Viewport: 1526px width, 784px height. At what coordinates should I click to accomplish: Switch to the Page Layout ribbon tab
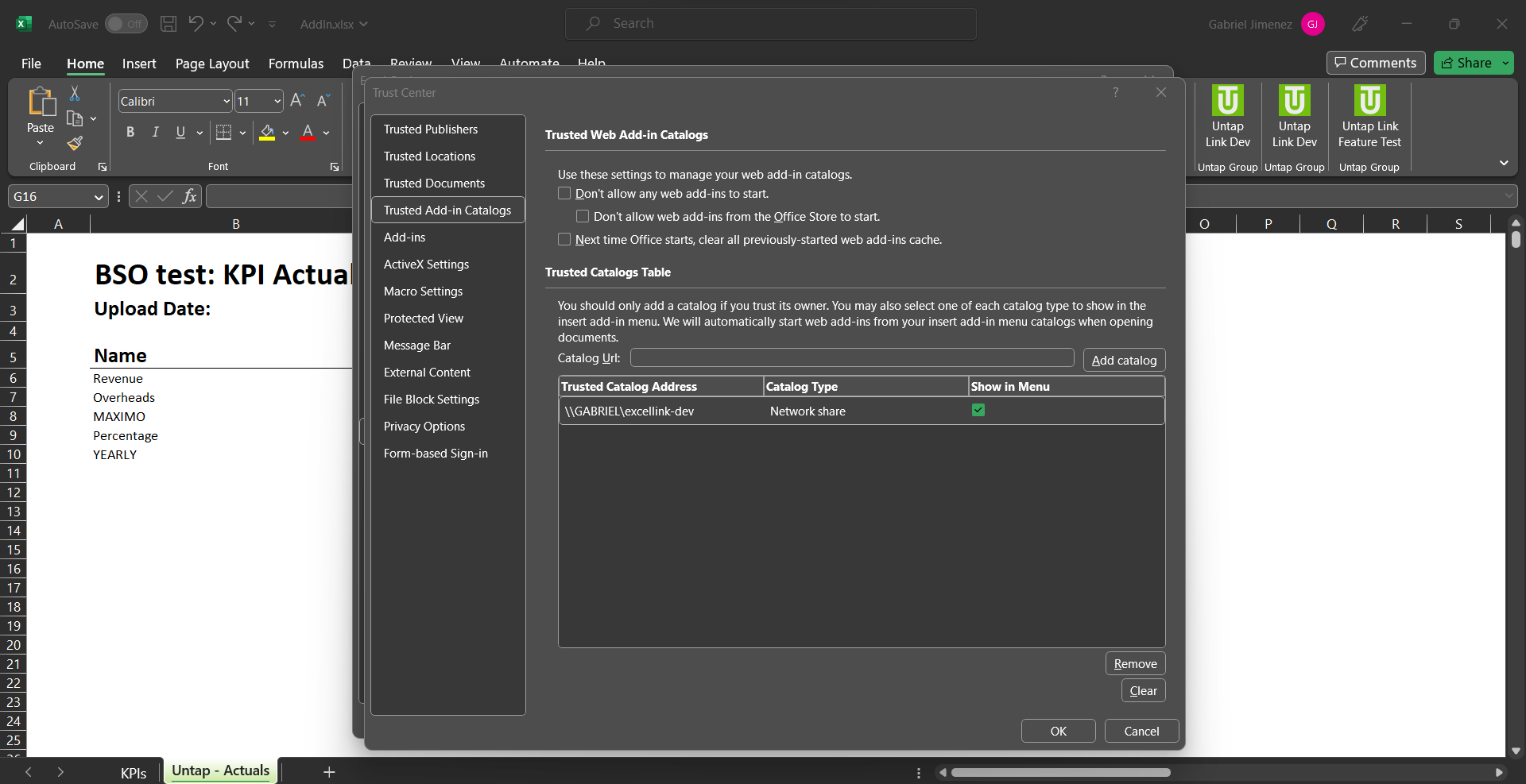pyautogui.click(x=212, y=64)
